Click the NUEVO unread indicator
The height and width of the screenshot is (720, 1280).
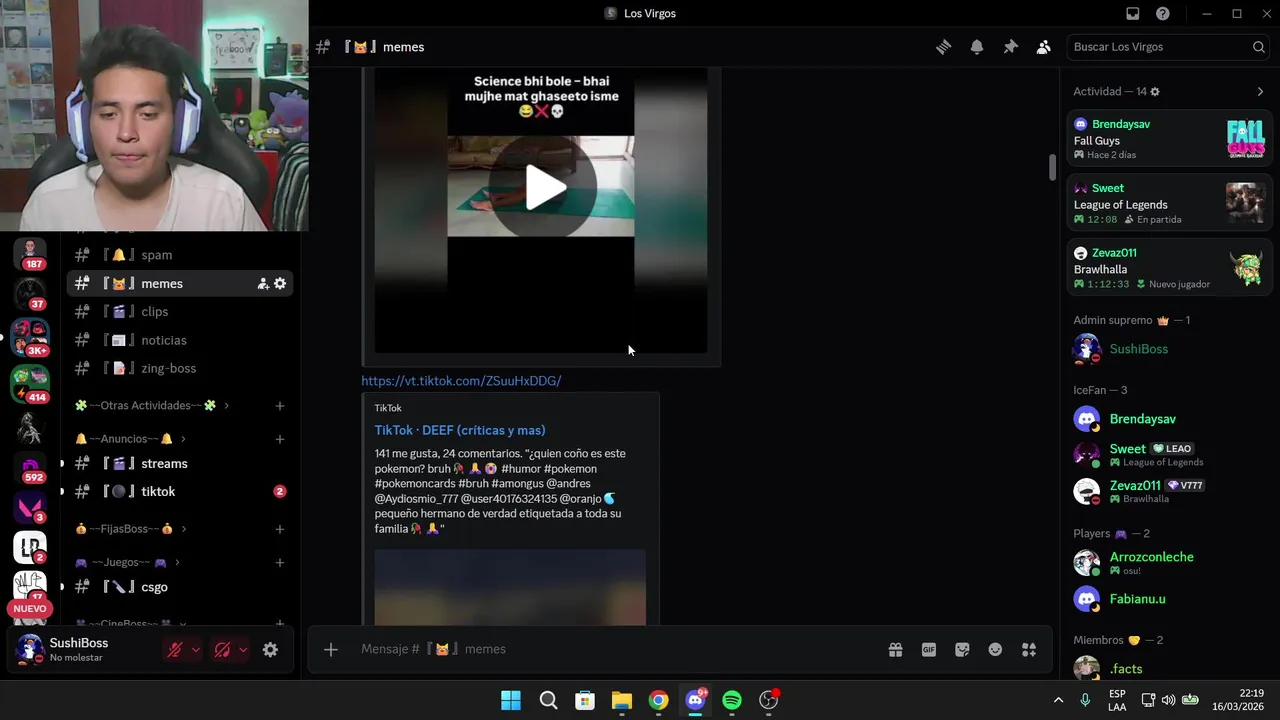(30, 608)
